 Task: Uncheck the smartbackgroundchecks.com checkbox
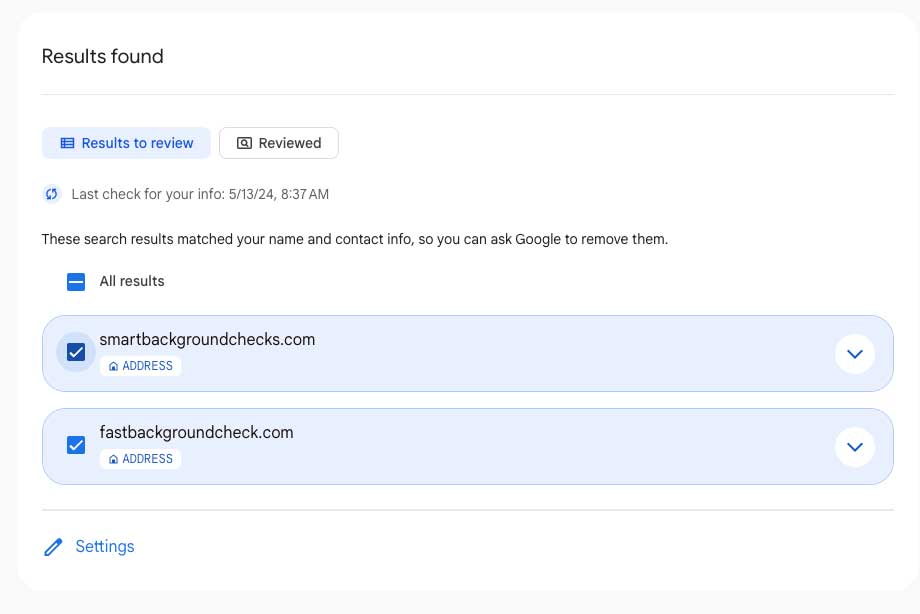[76, 352]
